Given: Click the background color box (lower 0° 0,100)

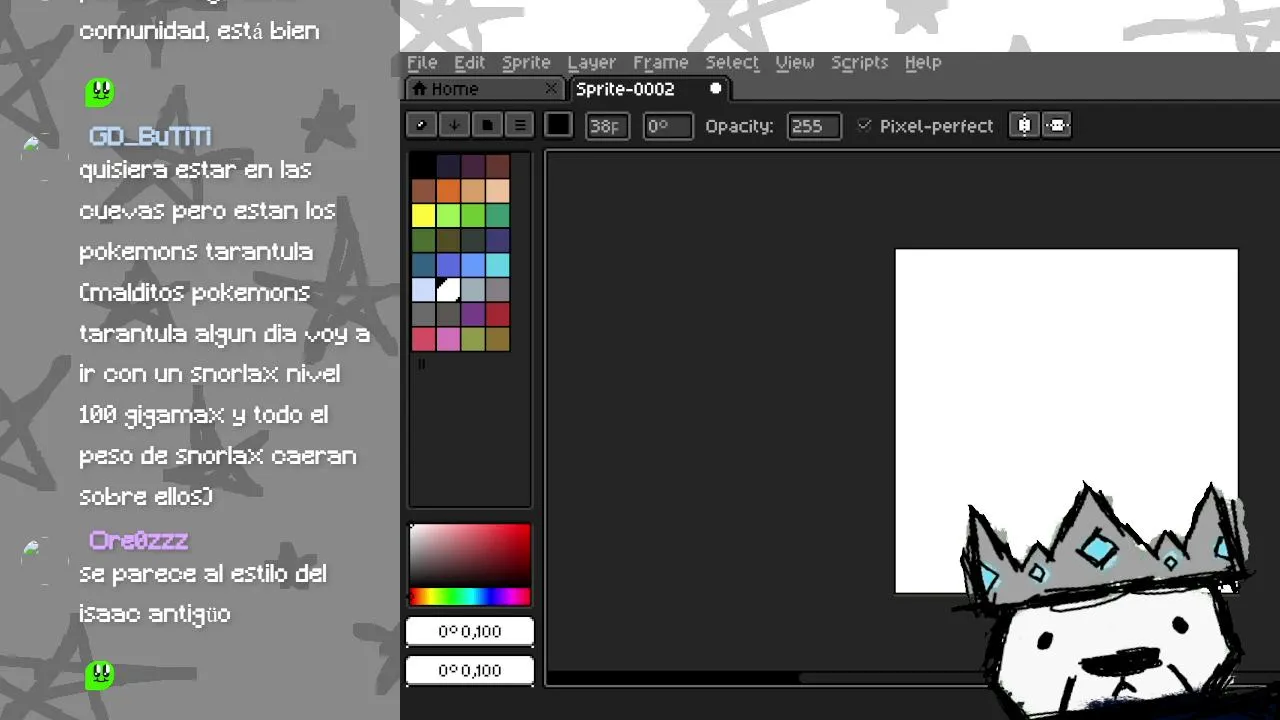Looking at the screenshot, I should coord(470,670).
